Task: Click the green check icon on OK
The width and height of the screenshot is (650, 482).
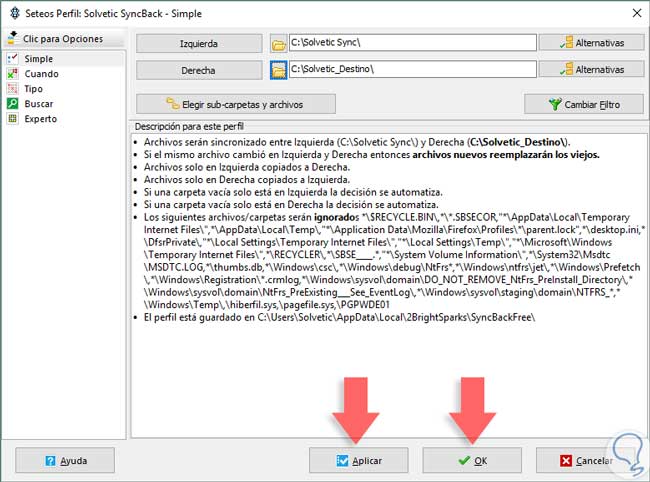Action: (464, 460)
